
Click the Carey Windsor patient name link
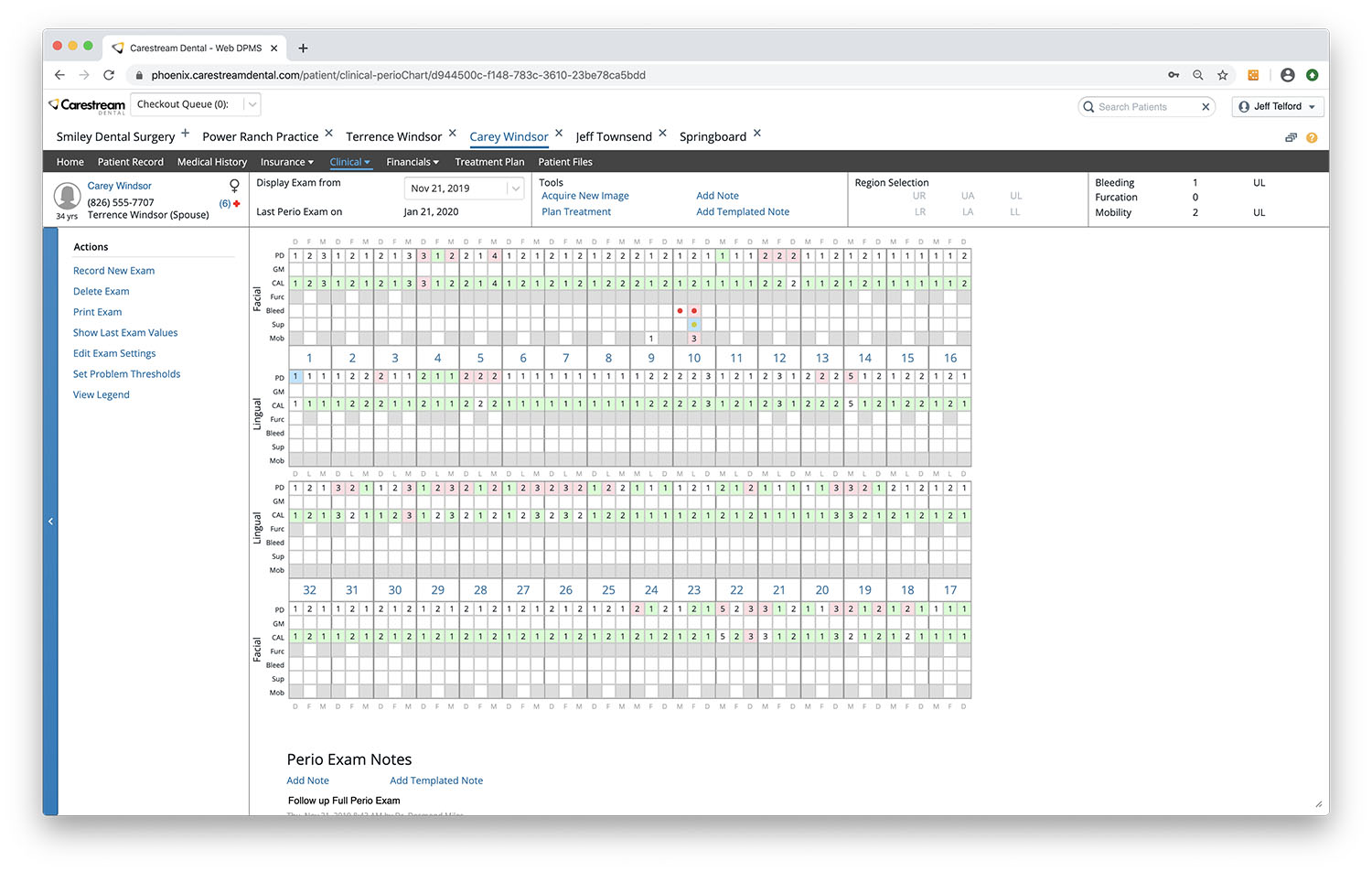119,186
